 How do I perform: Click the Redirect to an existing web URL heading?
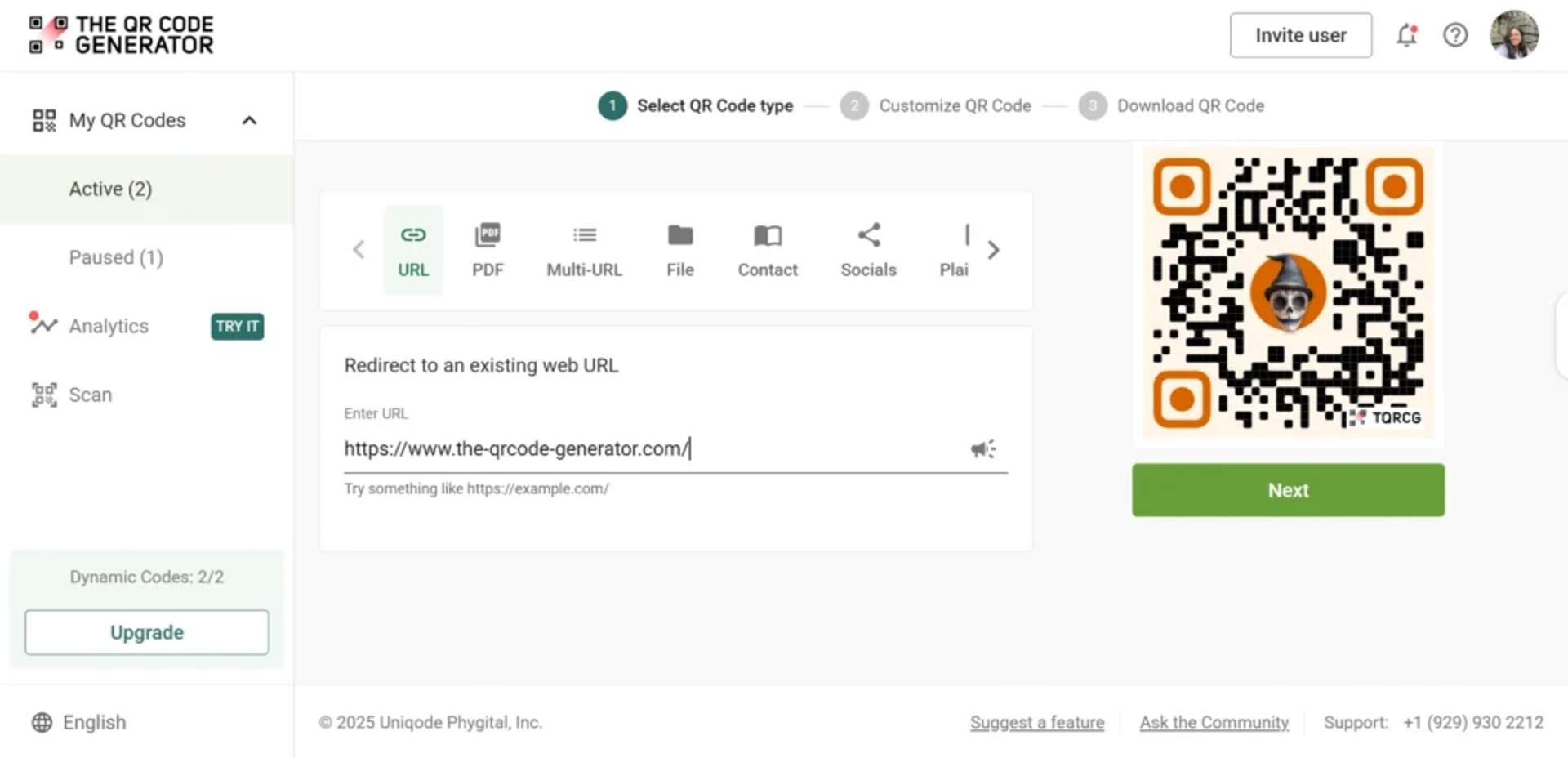[481, 365]
